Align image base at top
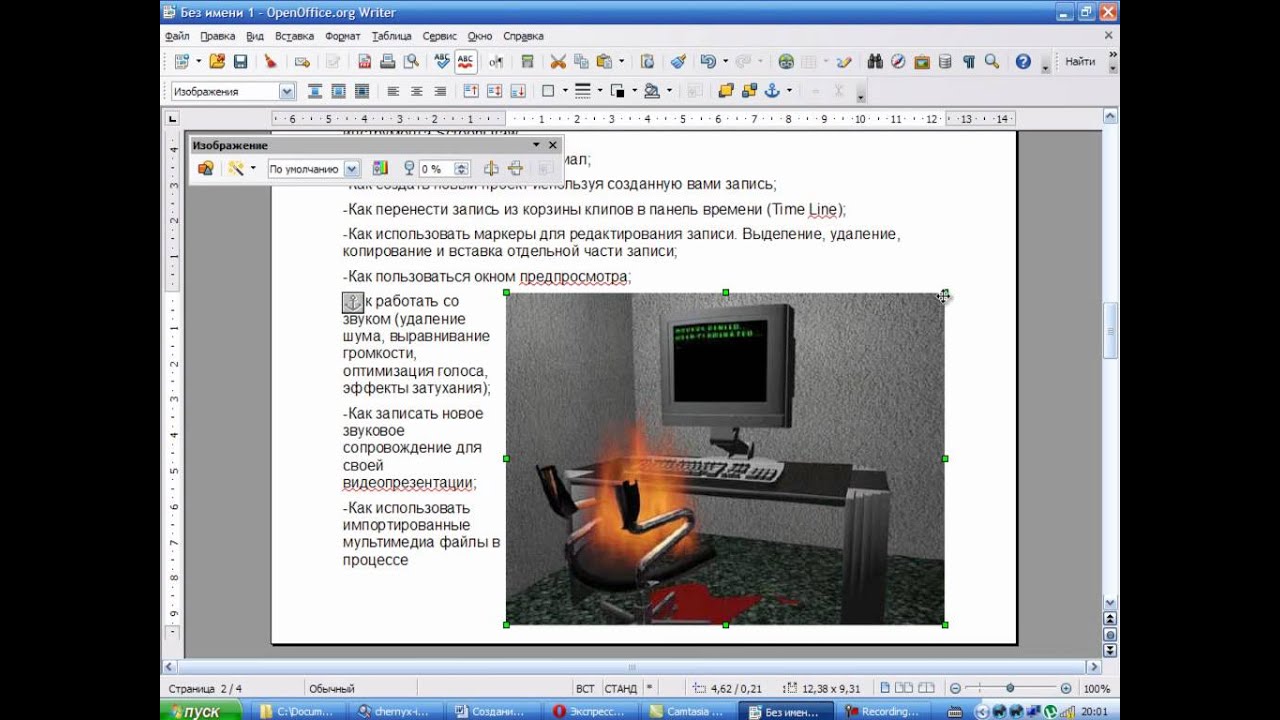Screen dimensions: 1280x720 click(470, 91)
